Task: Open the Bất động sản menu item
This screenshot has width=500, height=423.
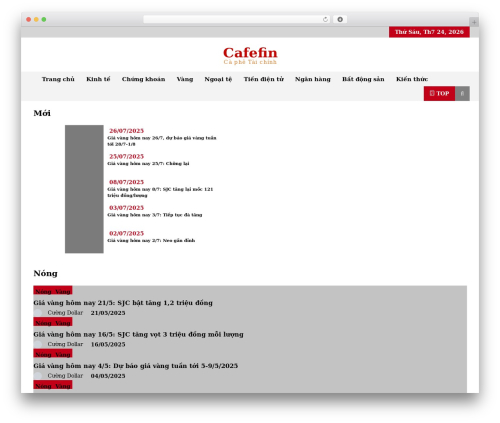Action: click(363, 79)
